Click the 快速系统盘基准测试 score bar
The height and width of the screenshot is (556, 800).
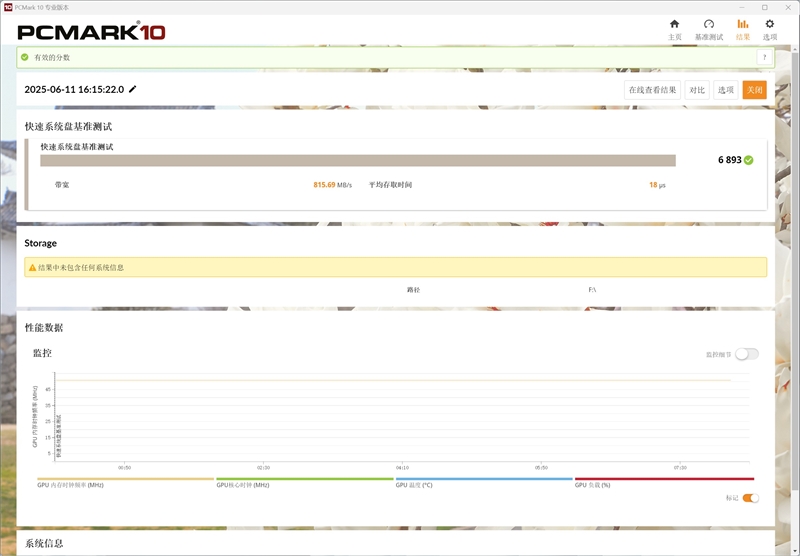(x=358, y=161)
